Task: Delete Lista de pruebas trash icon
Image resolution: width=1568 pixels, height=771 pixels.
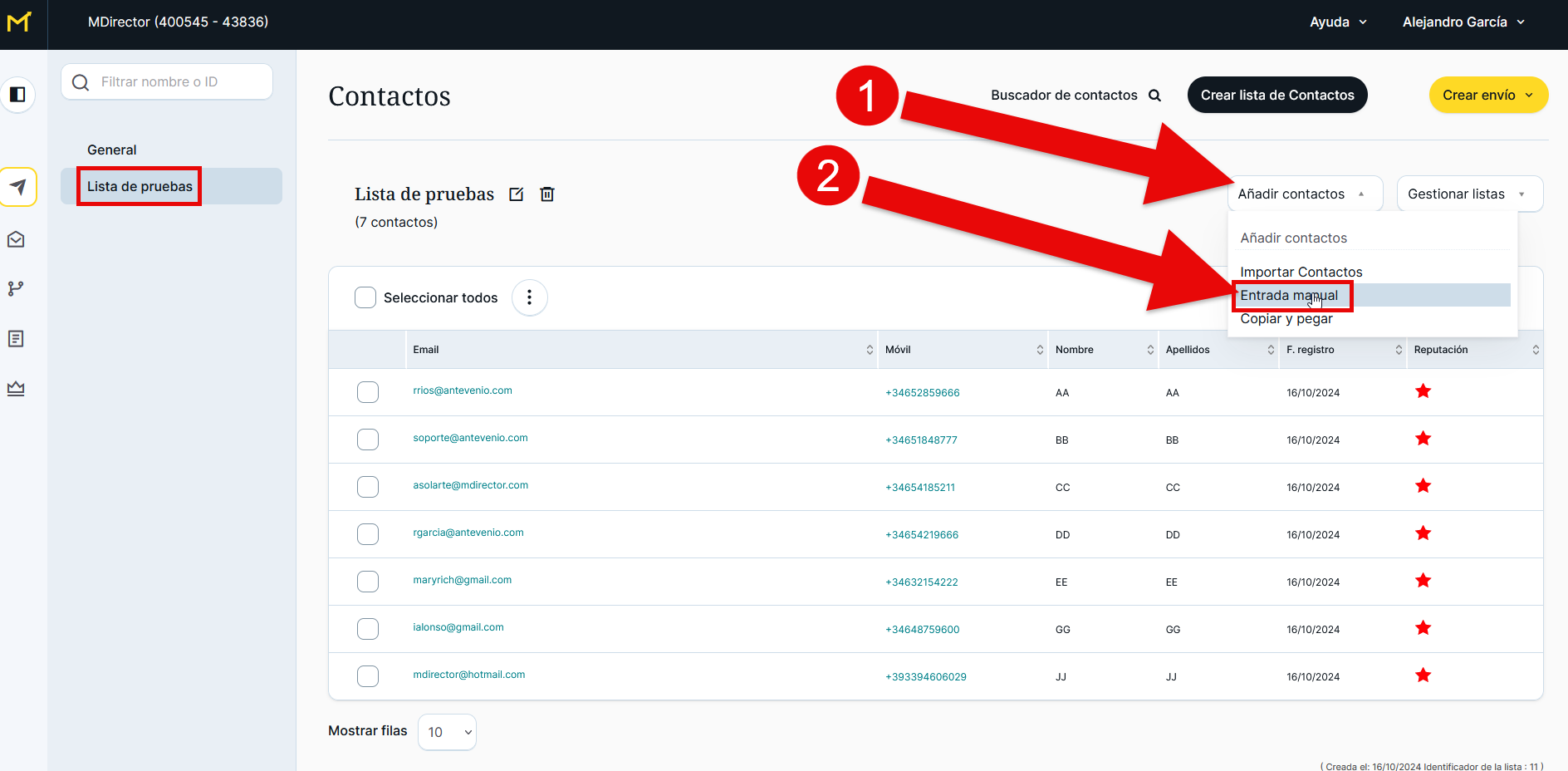Action: click(x=547, y=194)
